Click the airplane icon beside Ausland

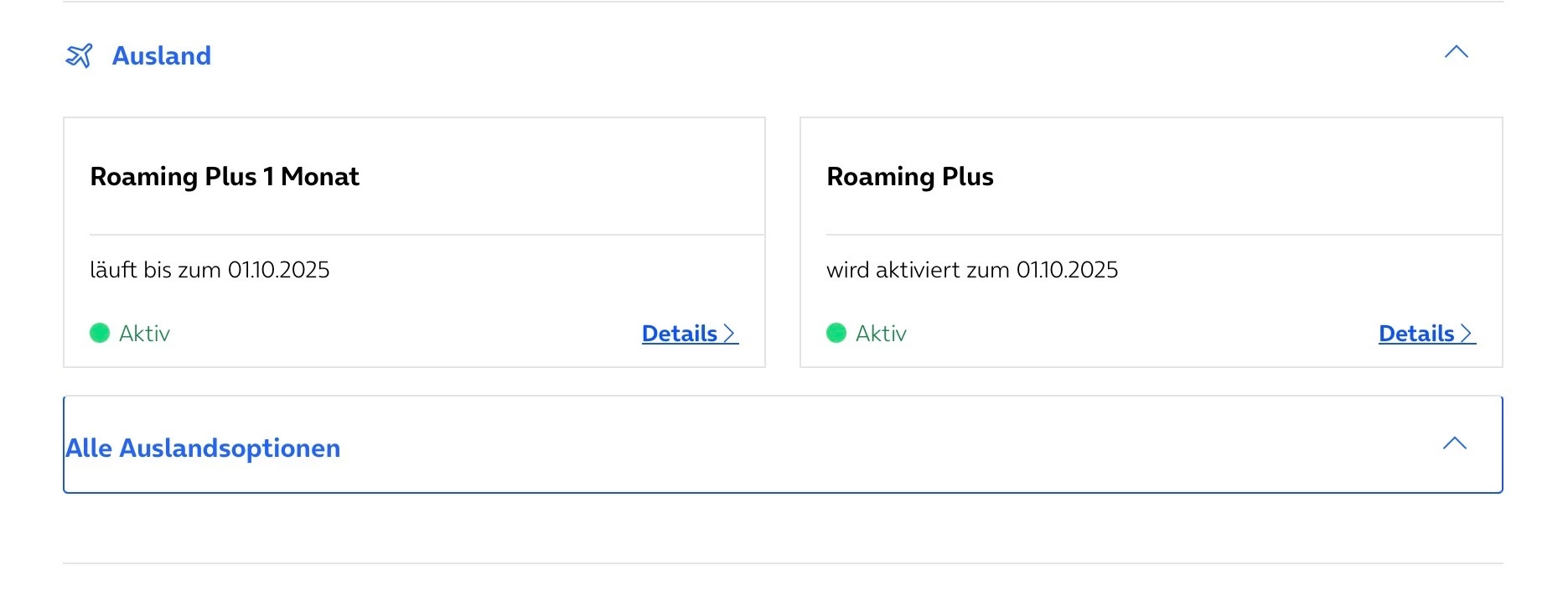click(79, 55)
